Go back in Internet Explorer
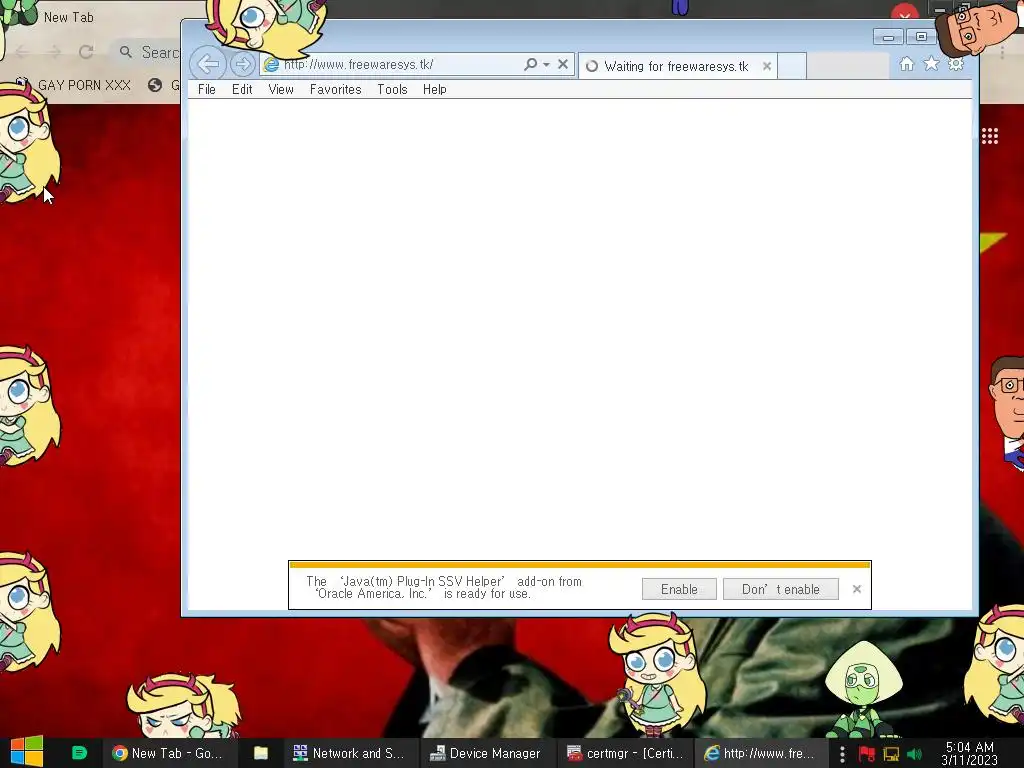The width and height of the screenshot is (1024, 768). (208, 64)
